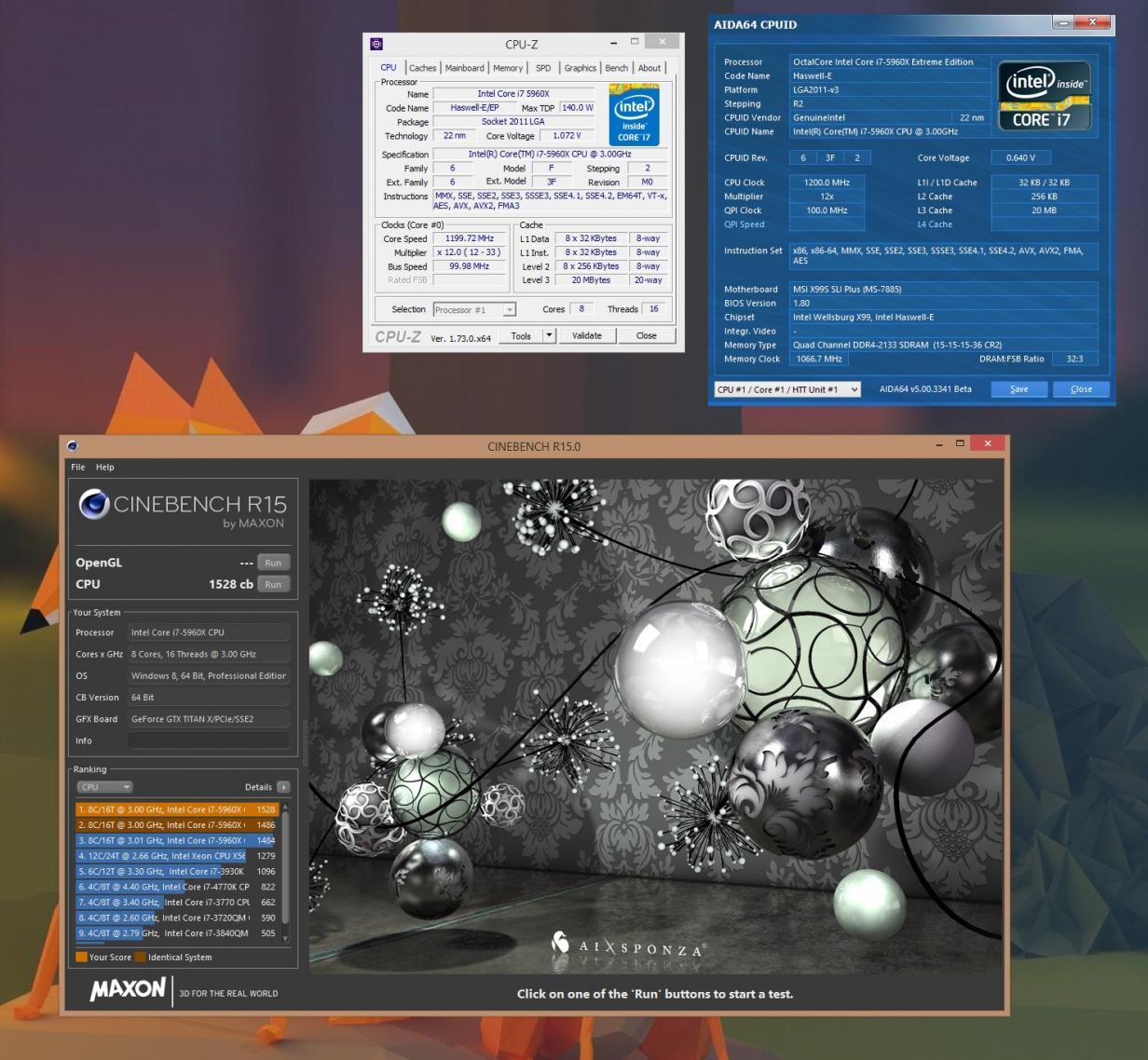Select ranking entry 2 scoring 1486
Screen dimensions: 1148x1060
coord(177,825)
